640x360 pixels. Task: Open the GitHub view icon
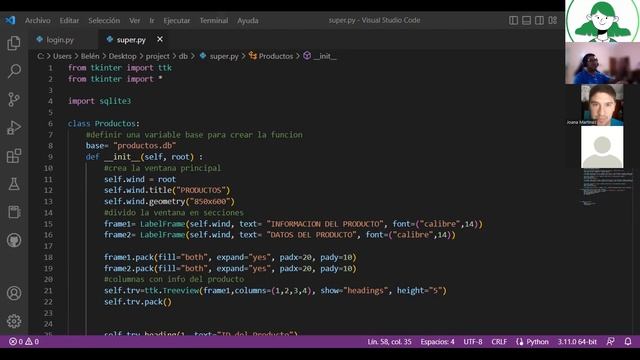pos(14,240)
